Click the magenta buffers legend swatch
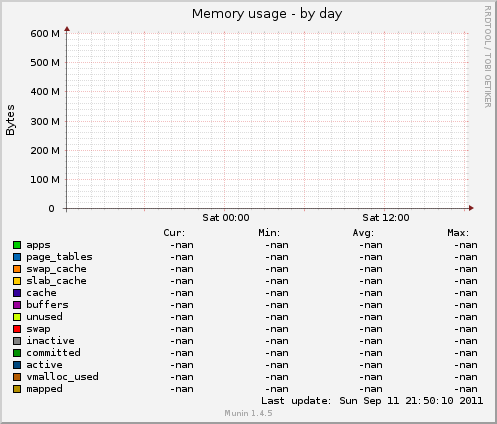Viewport: 497px width, 424px height. click(x=17, y=305)
